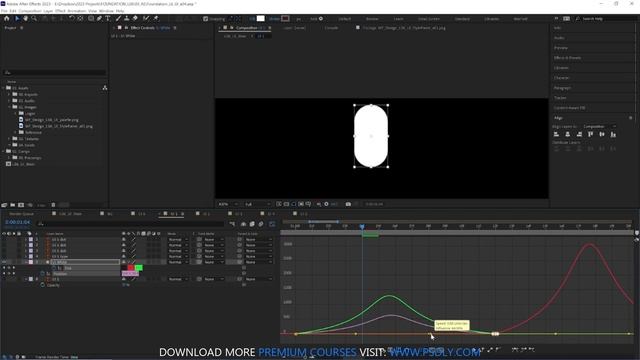The image size is (640, 360).
Task: Open the Parent dropdown for layer 6
Action: (x=259, y=279)
